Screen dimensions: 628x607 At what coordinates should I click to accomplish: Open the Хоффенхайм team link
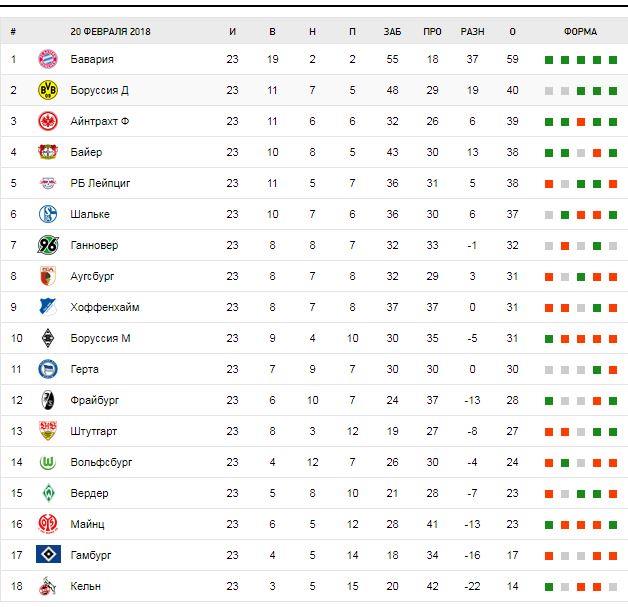[105, 307]
